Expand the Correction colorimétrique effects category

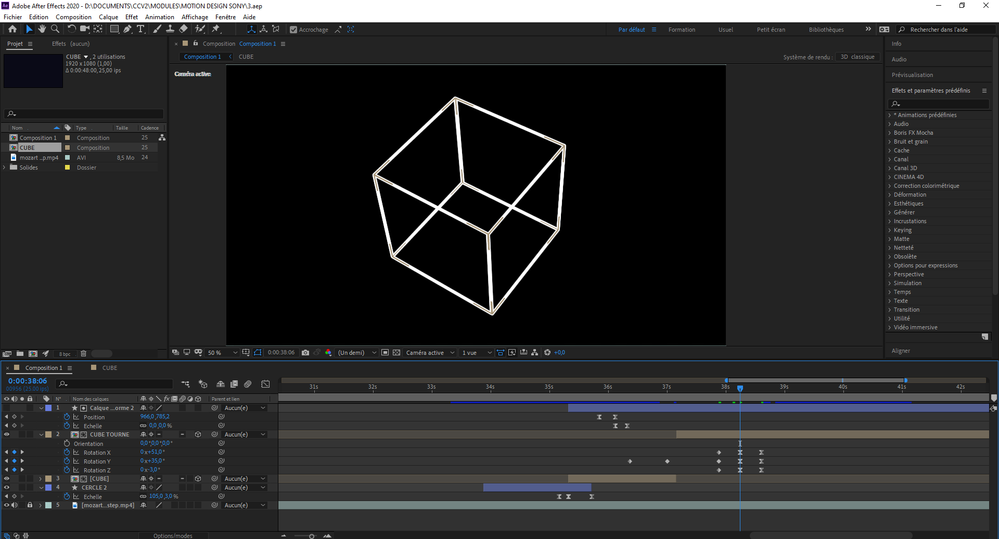tap(890, 186)
